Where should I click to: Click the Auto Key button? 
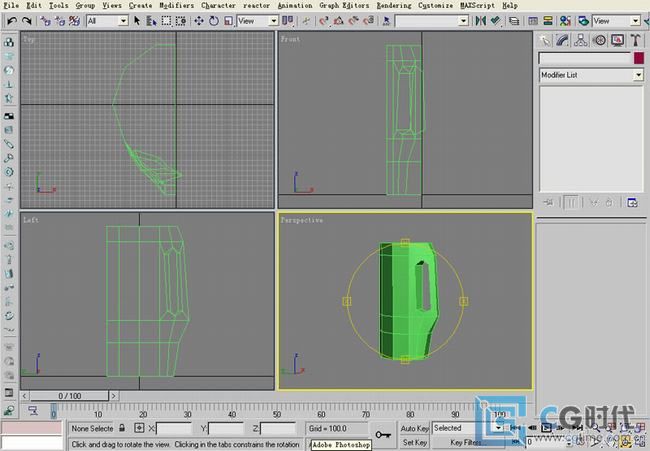coord(415,428)
